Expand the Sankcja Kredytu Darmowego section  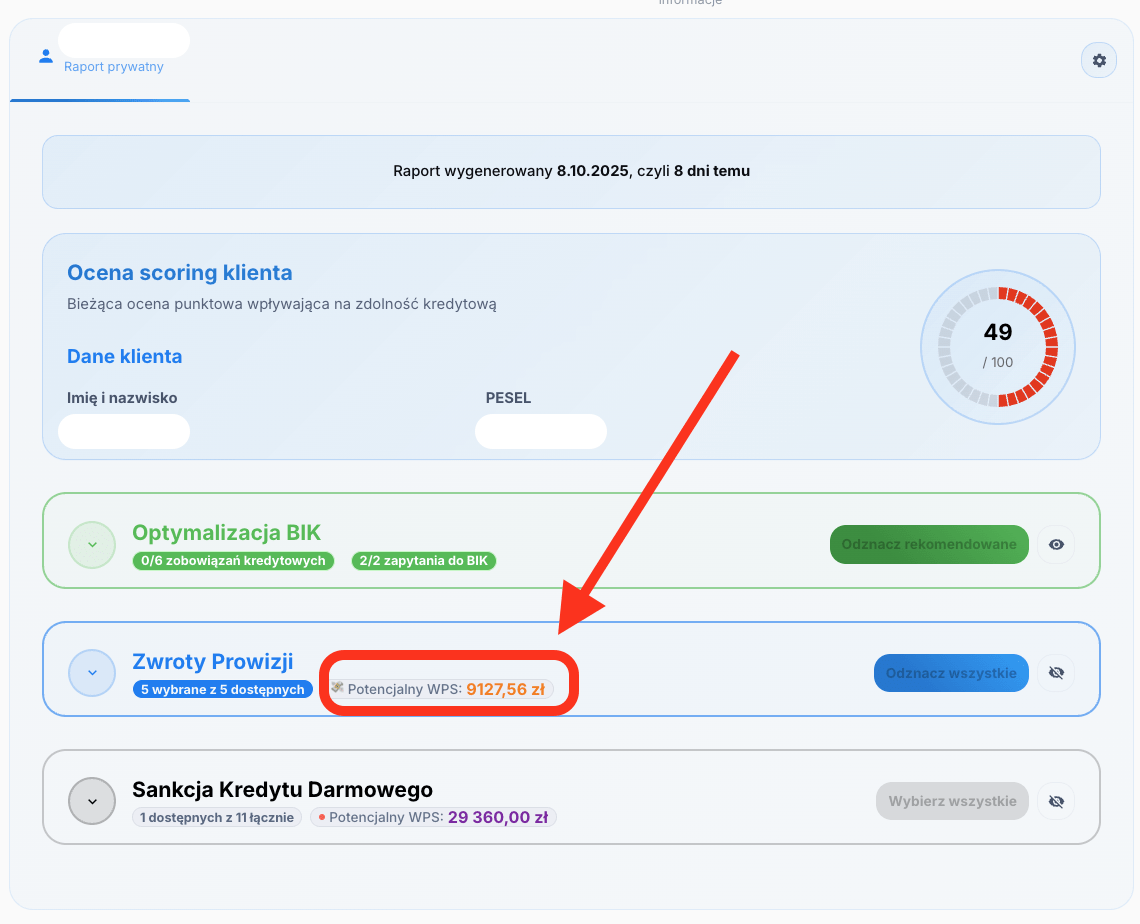pos(92,801)
